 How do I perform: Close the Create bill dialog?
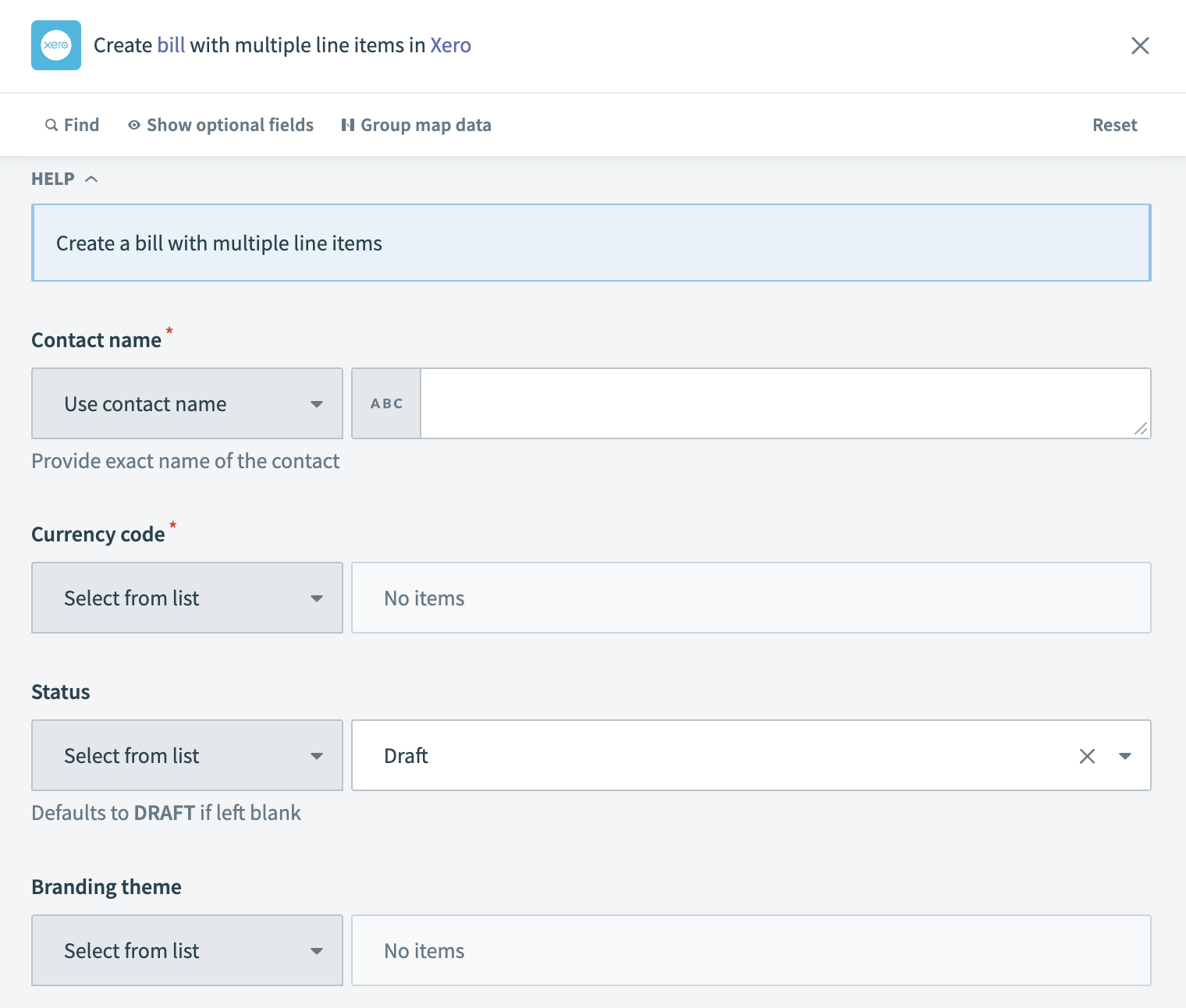tap(1140, 46)
